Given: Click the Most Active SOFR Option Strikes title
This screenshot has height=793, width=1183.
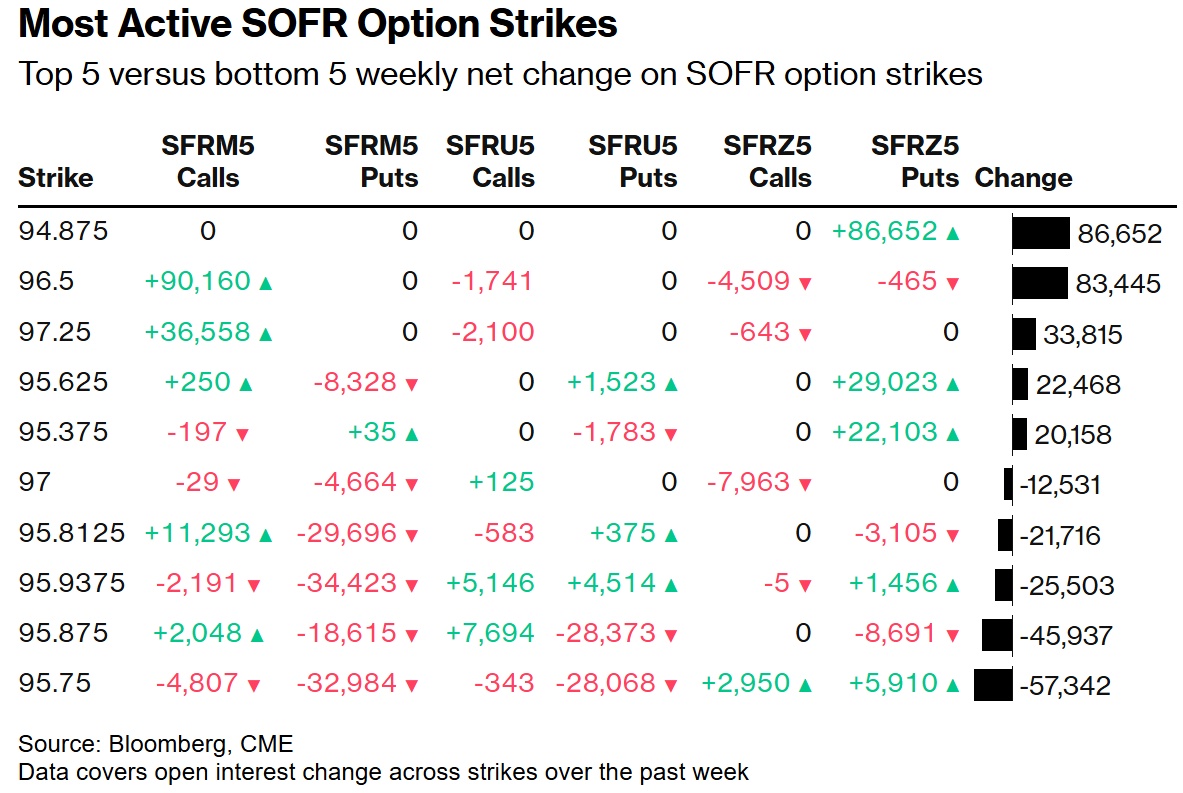Looking at the screenshot, I should pos(318,24).
